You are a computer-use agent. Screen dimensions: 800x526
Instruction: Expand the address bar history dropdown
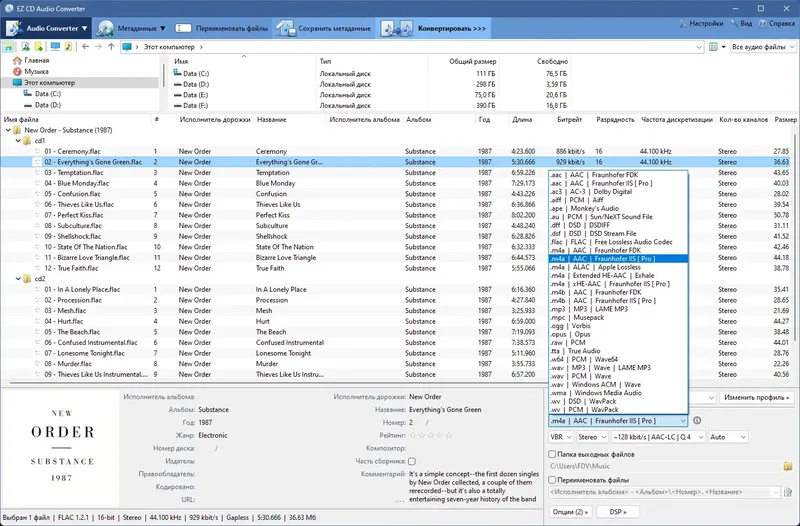[x=698, y=47]
